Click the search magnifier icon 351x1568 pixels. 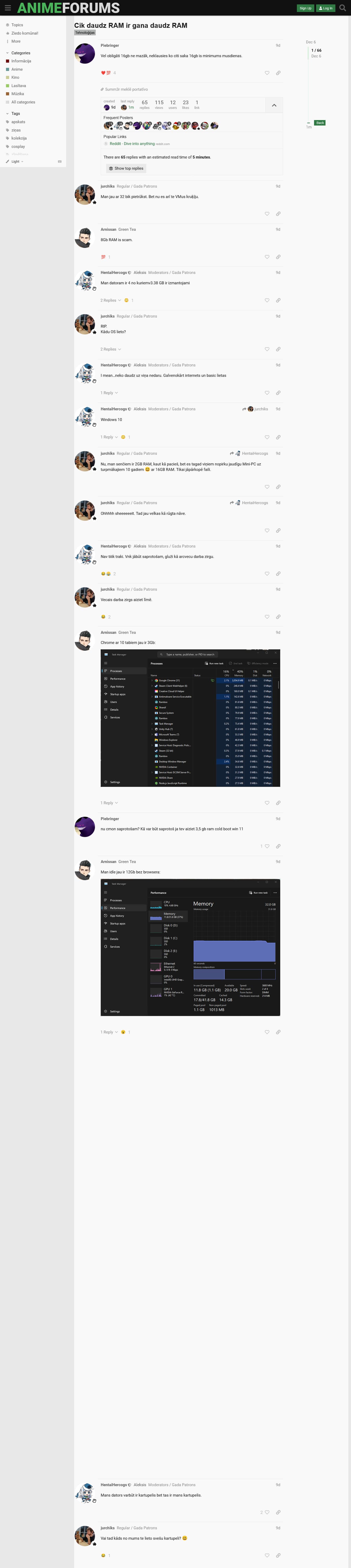pos(342,8)
